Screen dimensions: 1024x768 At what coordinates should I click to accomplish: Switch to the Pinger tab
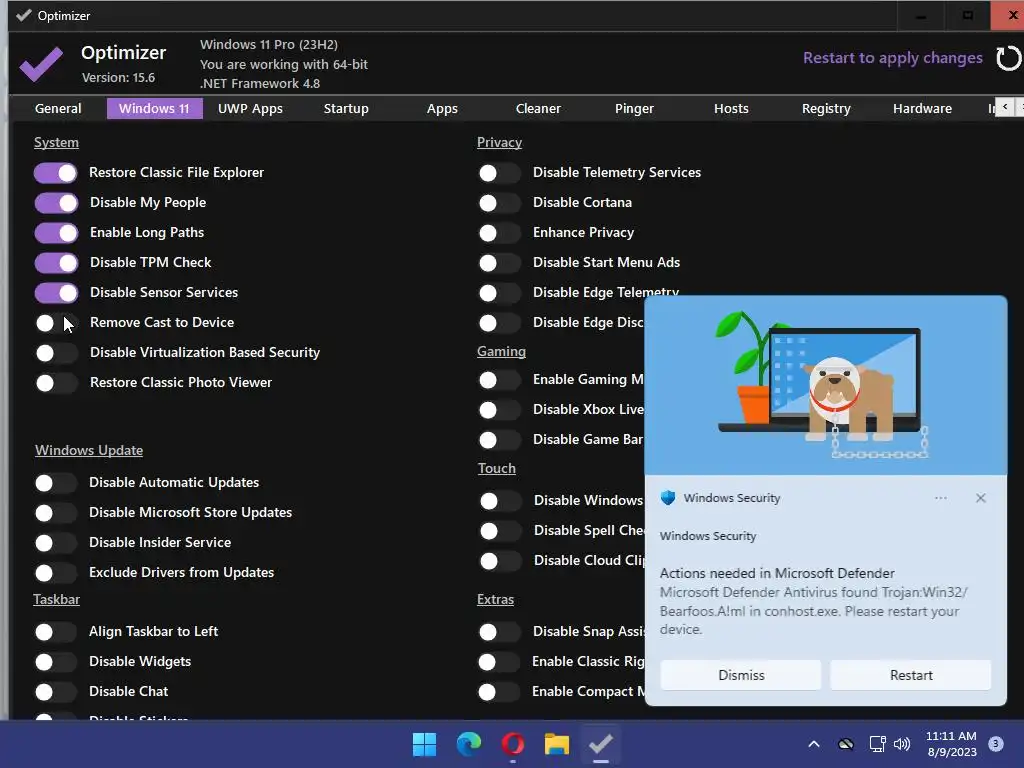tap(634, 108)
